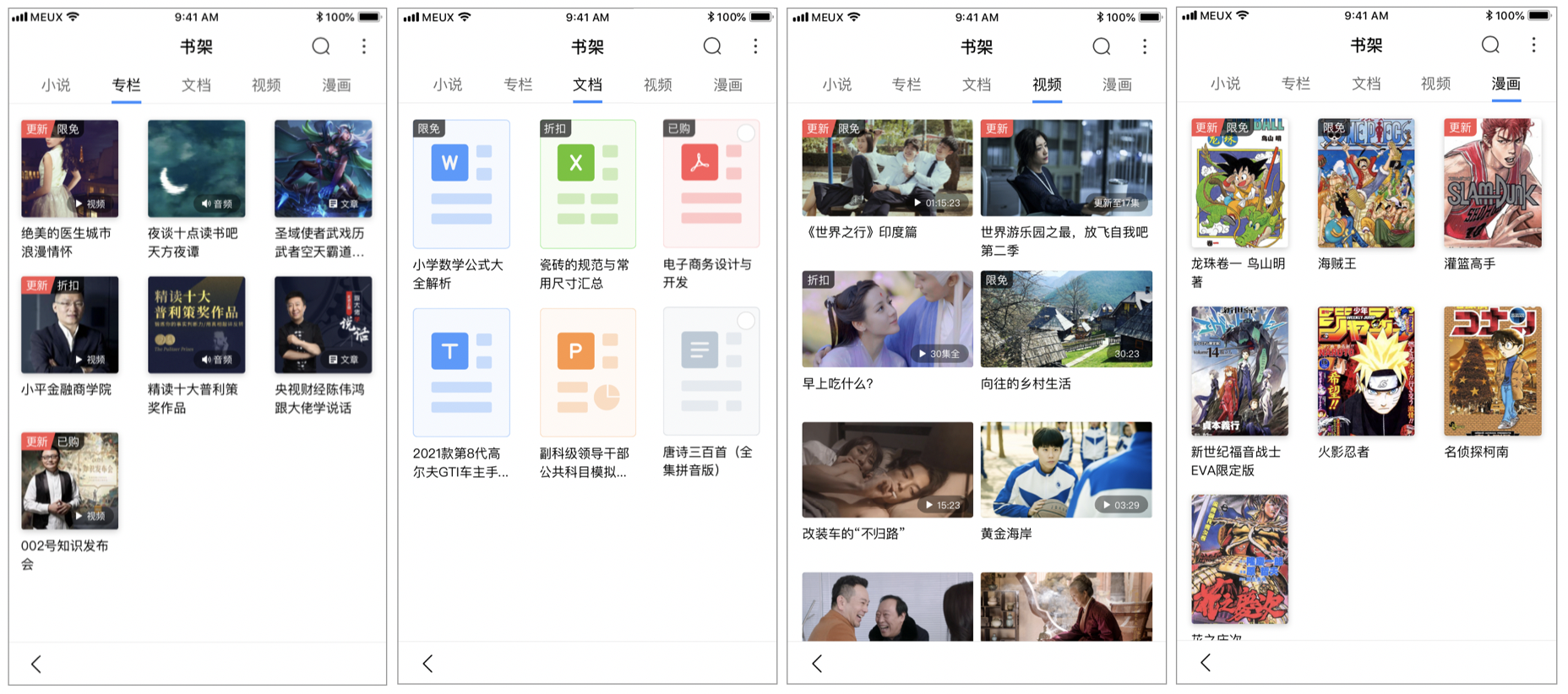Open the three-dot menu on the manga screen

tap(1533, 45)
